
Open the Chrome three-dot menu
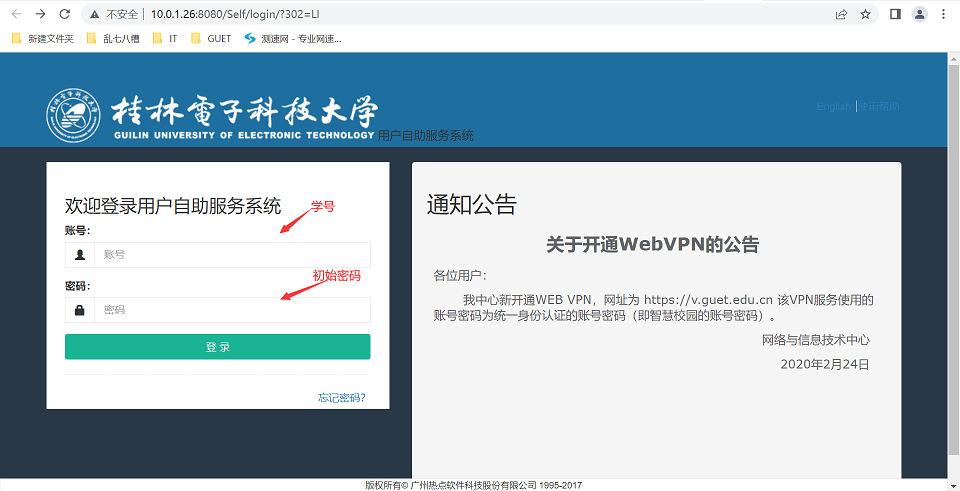[943, 15]
